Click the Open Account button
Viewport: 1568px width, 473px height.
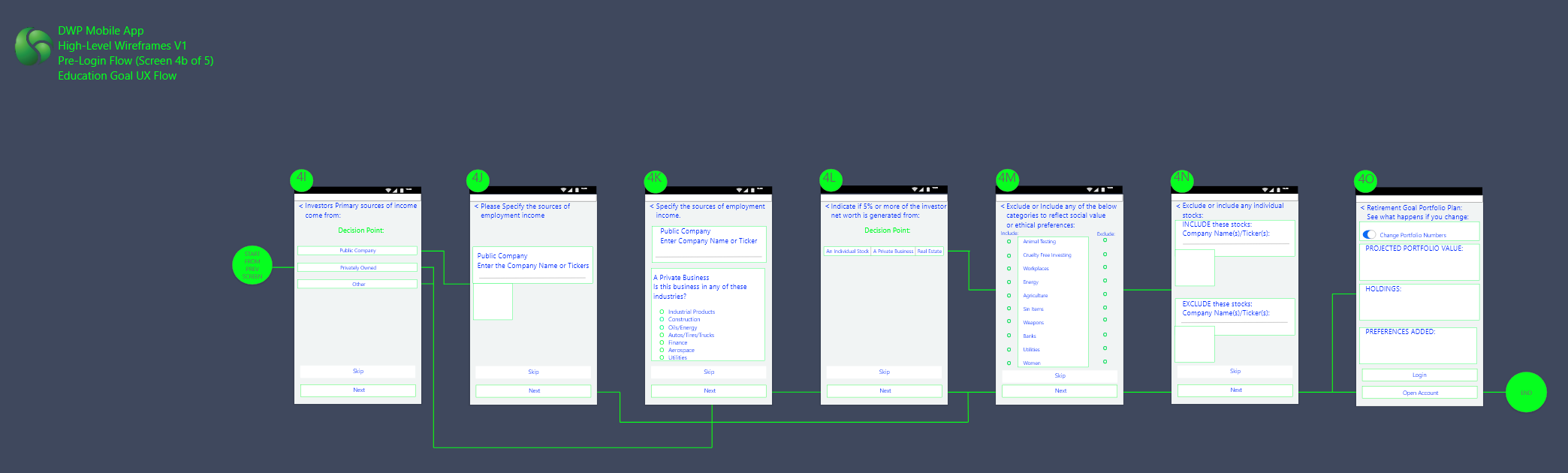tap(1419, 393)
